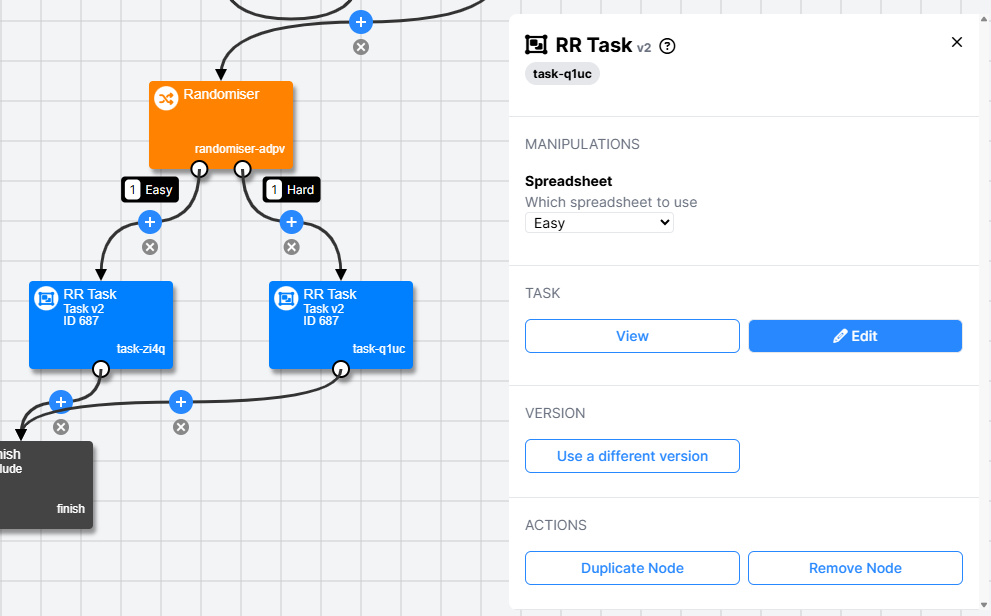Click the VERSION section label
The width and height of the screenshot is (991, 616).
tap(555, 413)
